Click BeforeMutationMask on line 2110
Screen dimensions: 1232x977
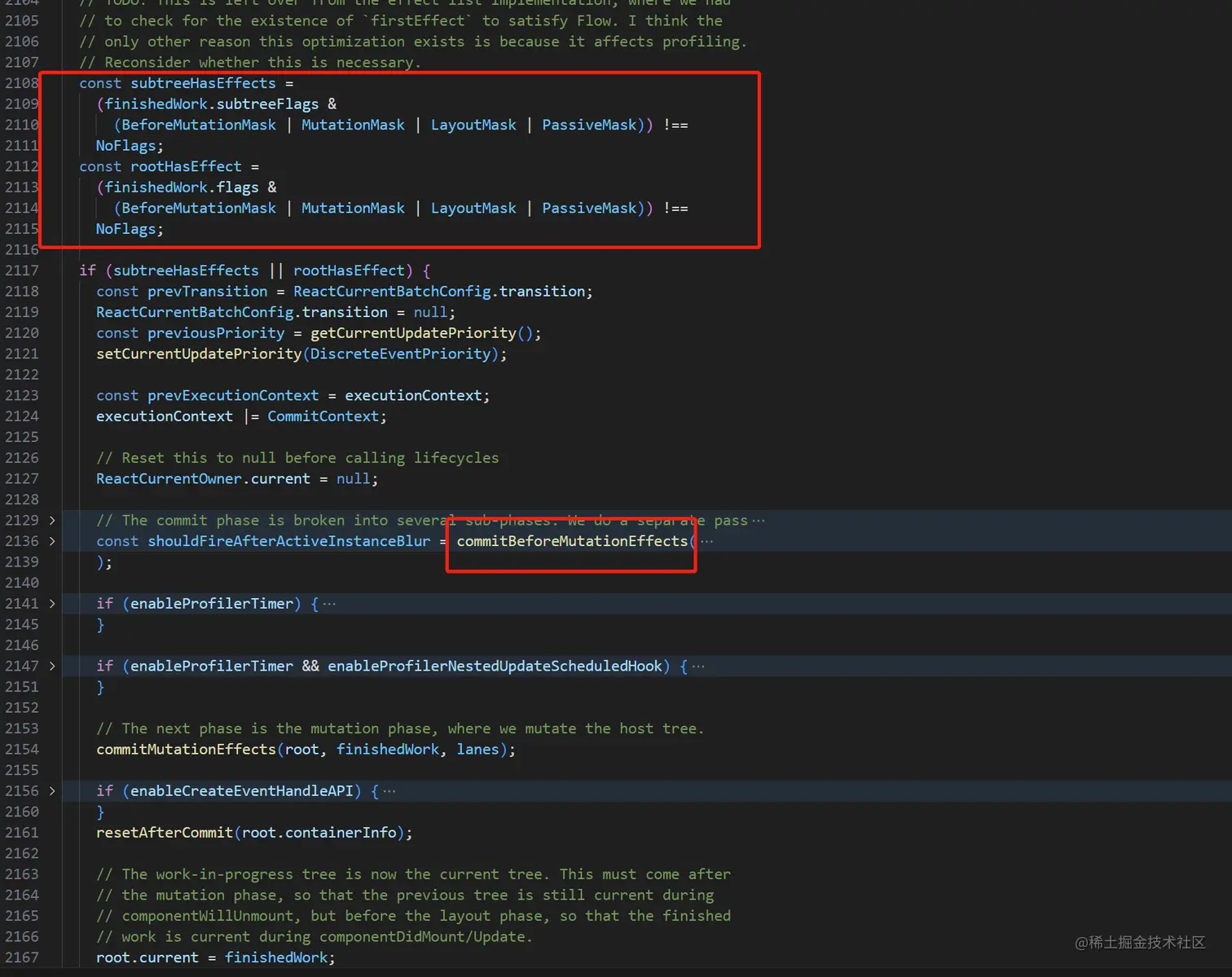[199, 125]
